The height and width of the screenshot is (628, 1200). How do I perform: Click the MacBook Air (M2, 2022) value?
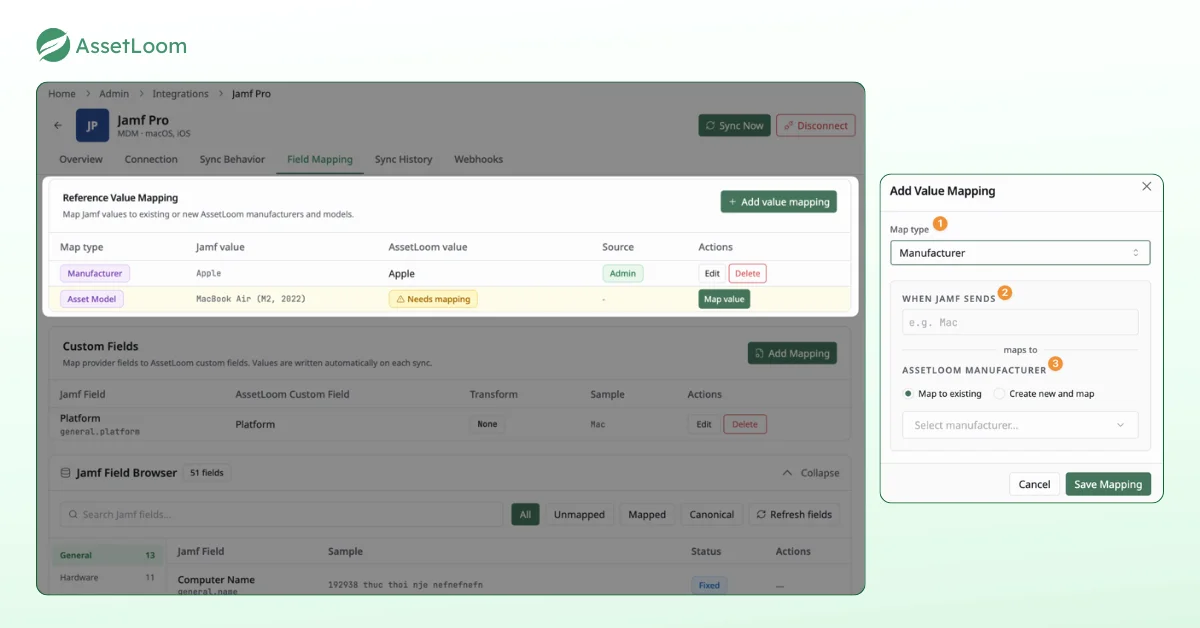[x=251, y=299]
